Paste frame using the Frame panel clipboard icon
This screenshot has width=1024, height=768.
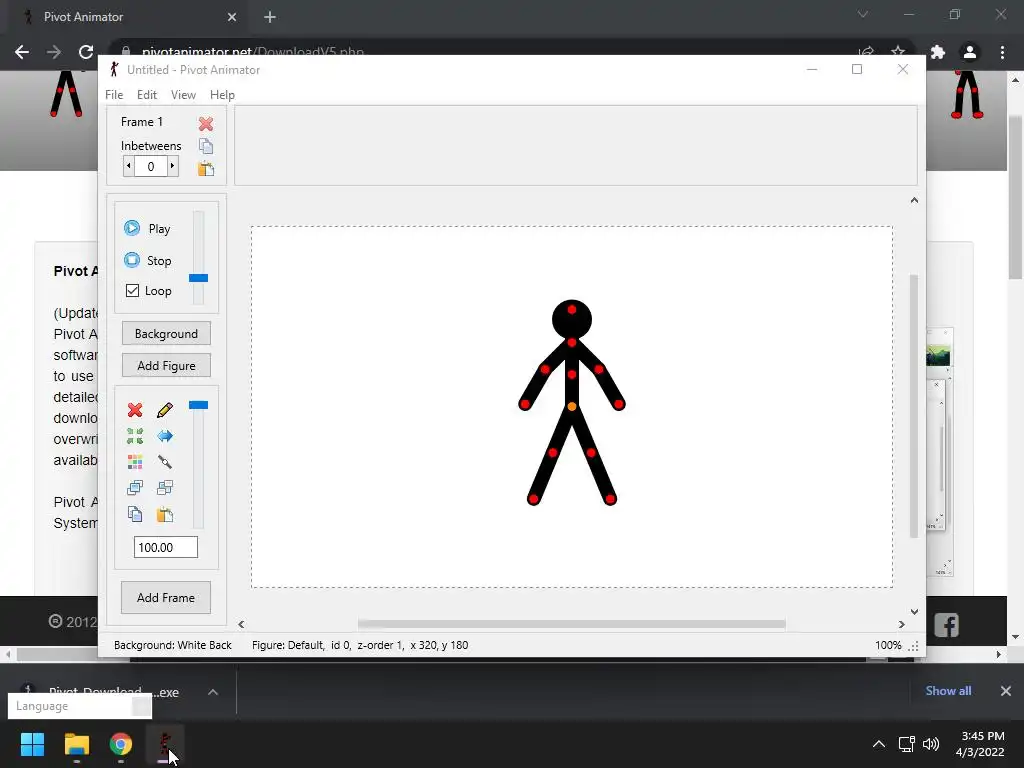click(x=206, y=168)
